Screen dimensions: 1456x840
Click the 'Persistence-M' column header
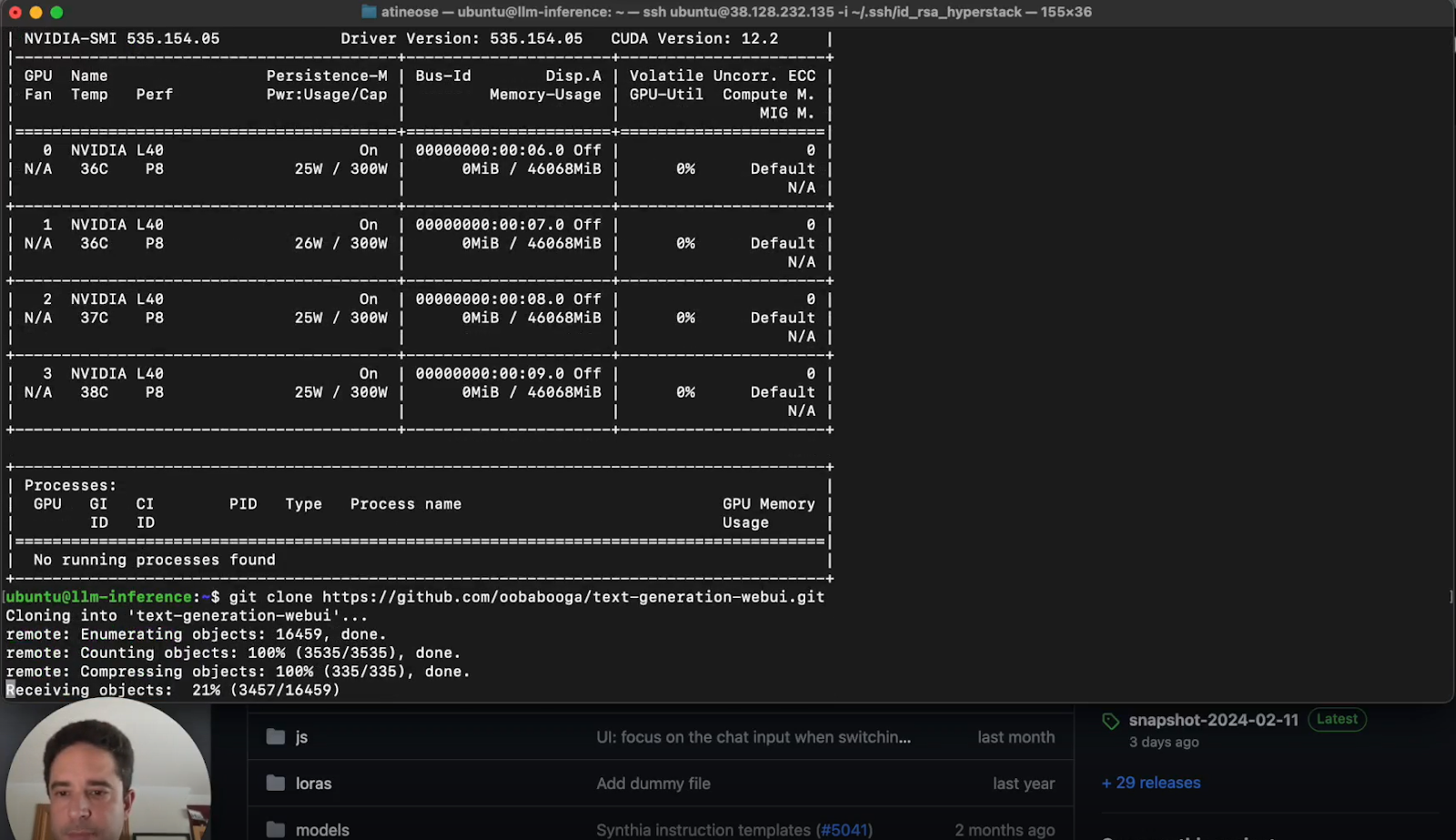[x=327, y=76]
